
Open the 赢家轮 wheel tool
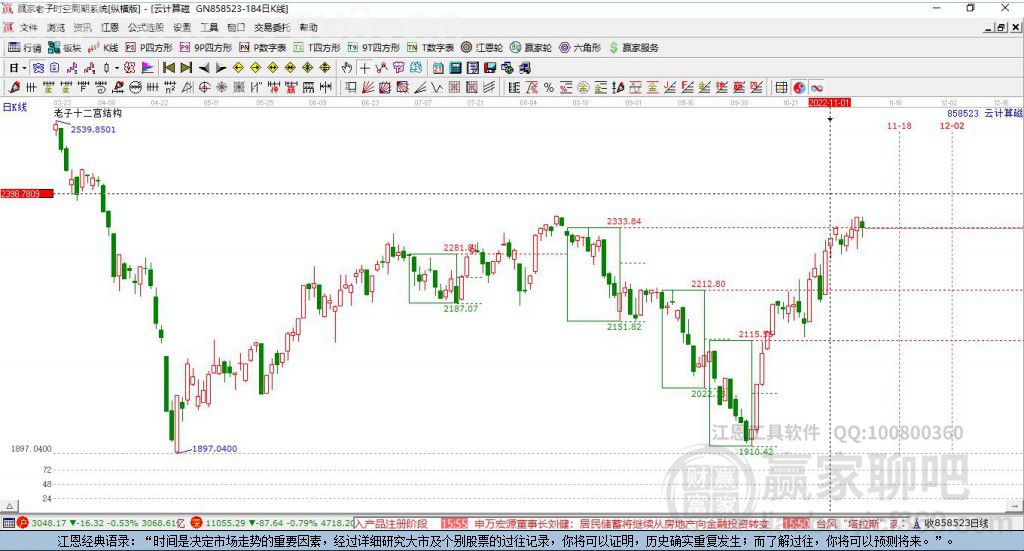coord(531,48)
